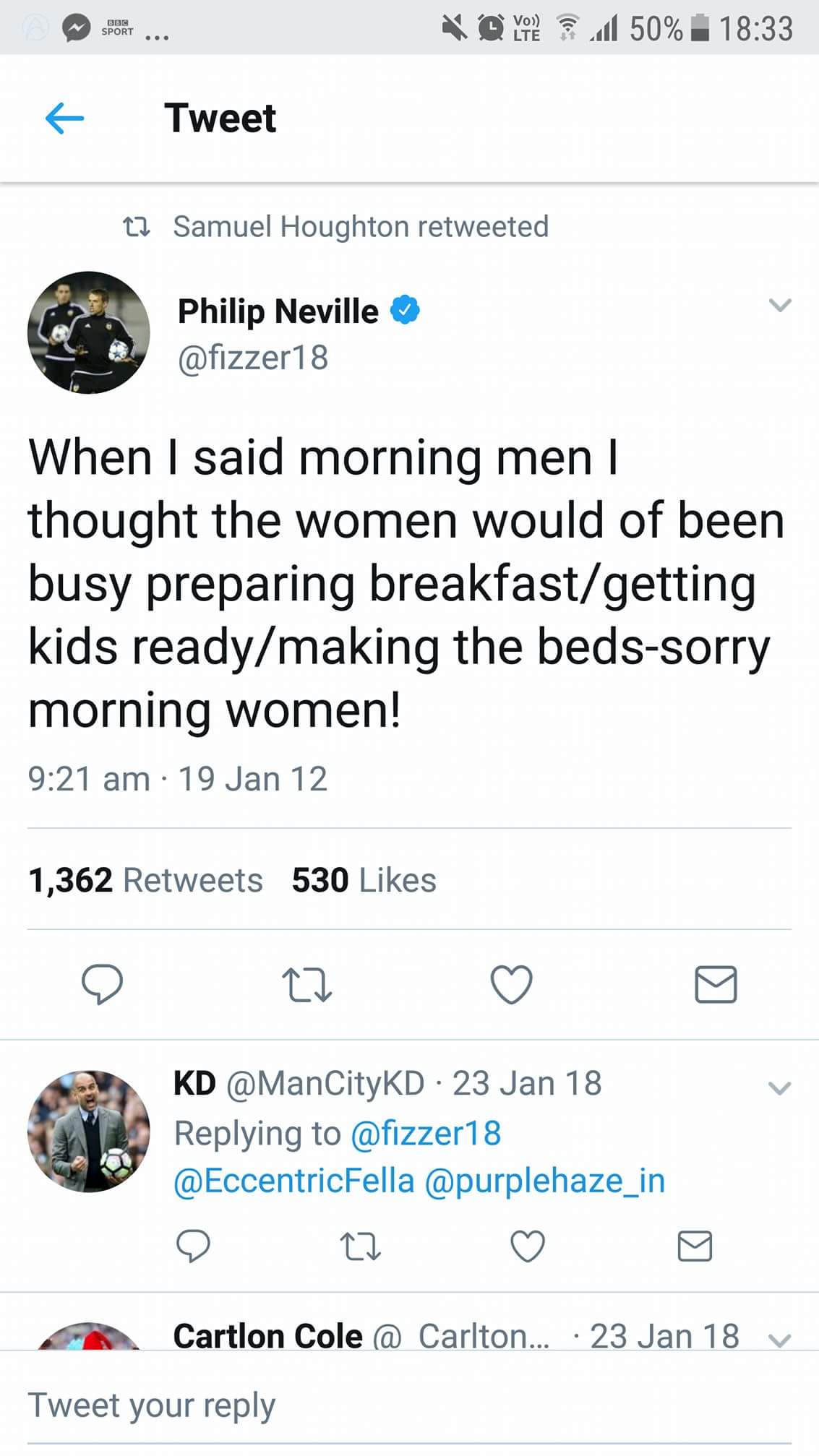This screenshot has width=819, height=1456.
Task: Open the @EccentricFella mention link
Action: coord(294,1181)
